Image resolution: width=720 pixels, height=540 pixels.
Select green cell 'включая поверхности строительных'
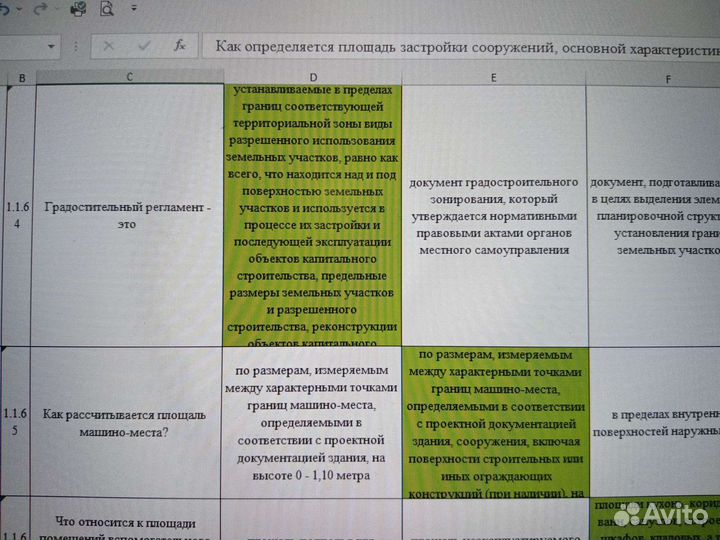(x=495, y=423)
